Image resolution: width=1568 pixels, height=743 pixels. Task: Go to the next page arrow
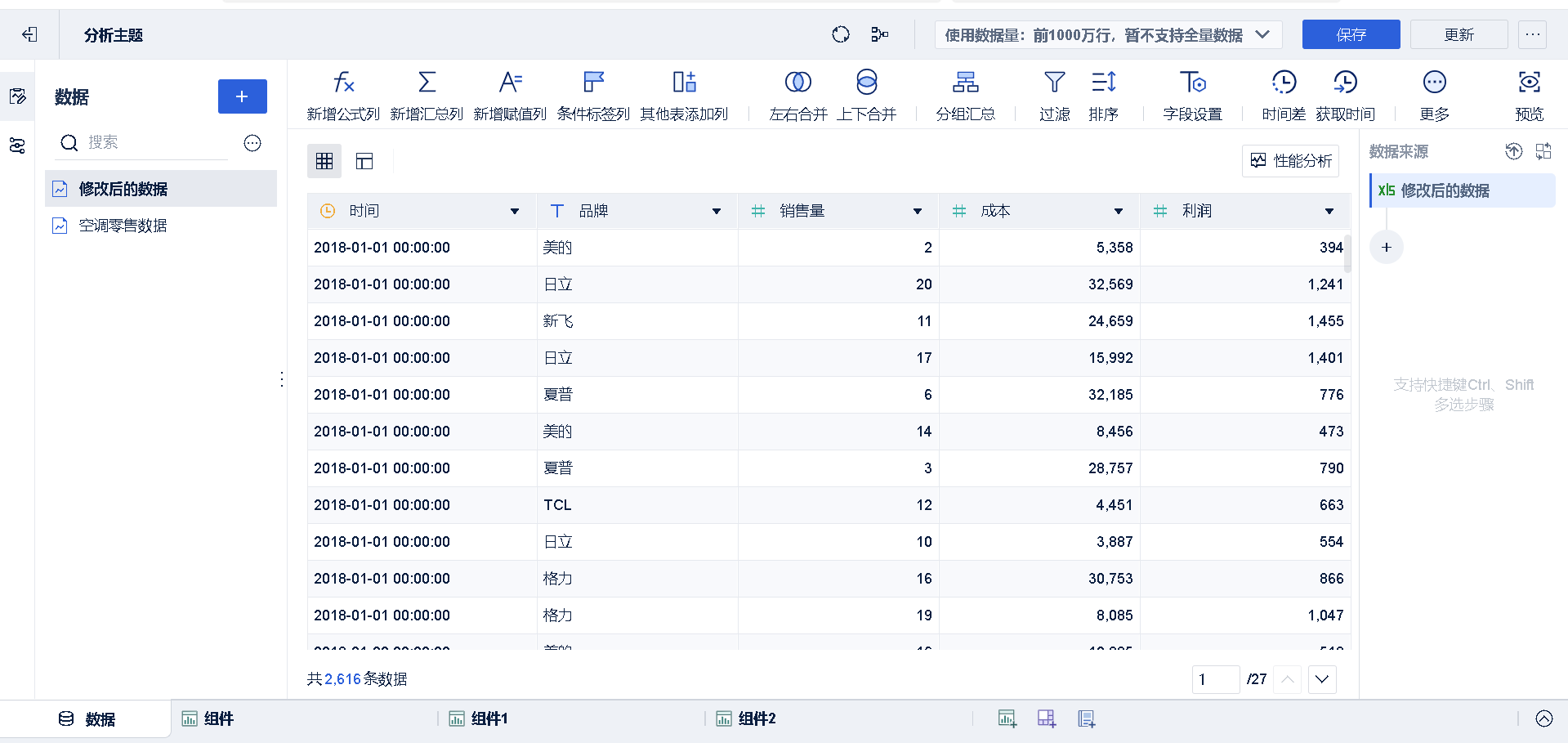(1323, 679)
